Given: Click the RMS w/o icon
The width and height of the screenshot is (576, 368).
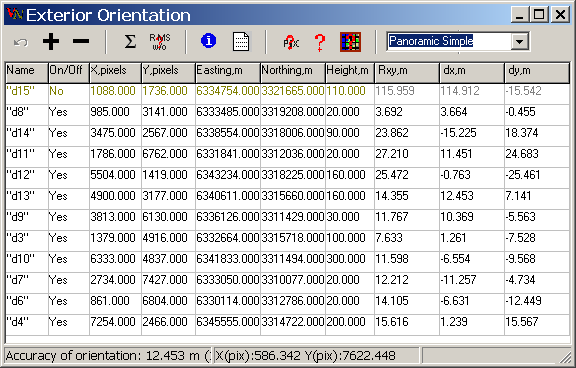Looking at the screenshot, I should point(159,42).
